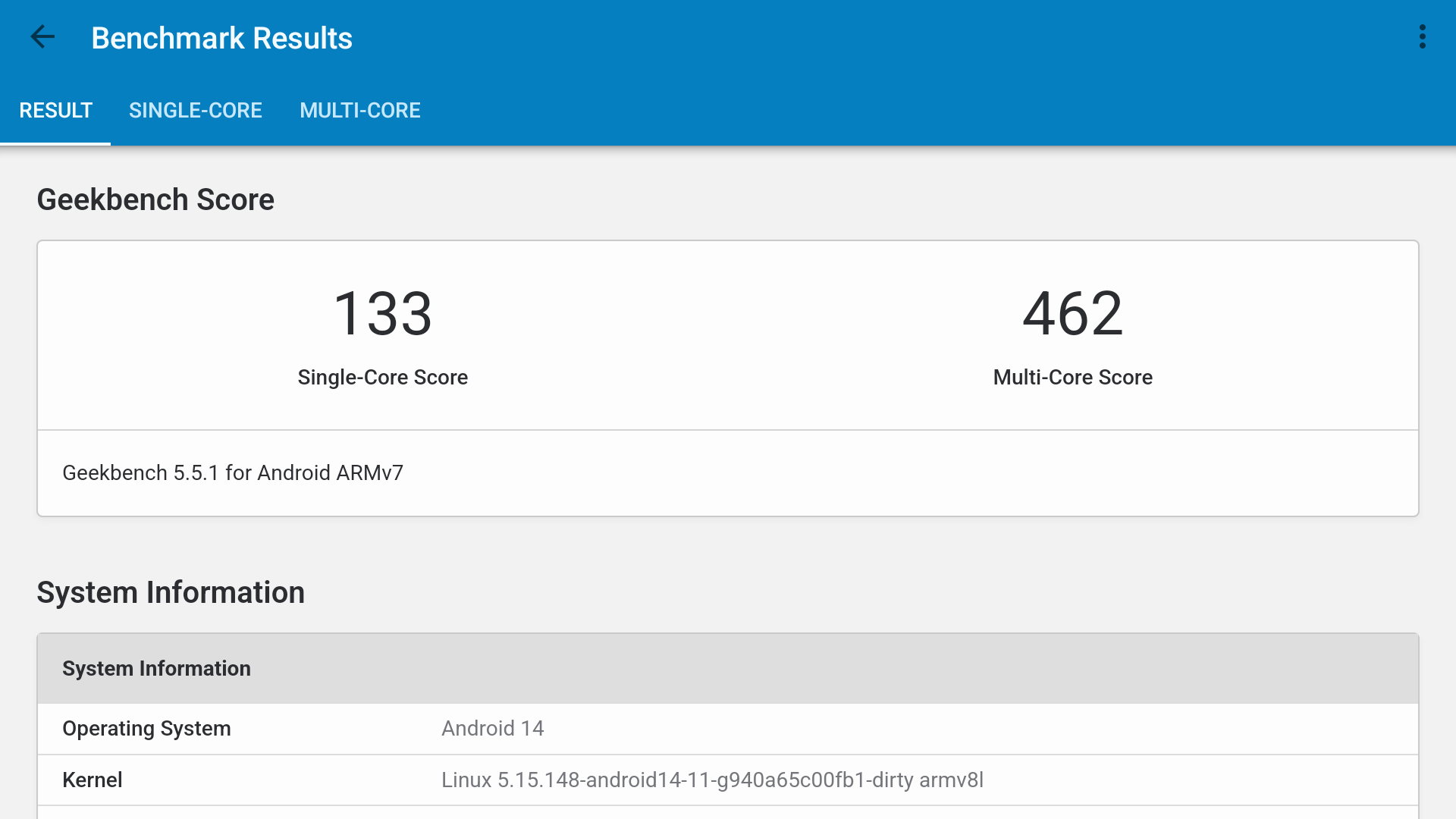Image resolution: width=1456 pixels, height=819 pixels.
Task: Tap the Geekbench Score heading
Action: 155,200
